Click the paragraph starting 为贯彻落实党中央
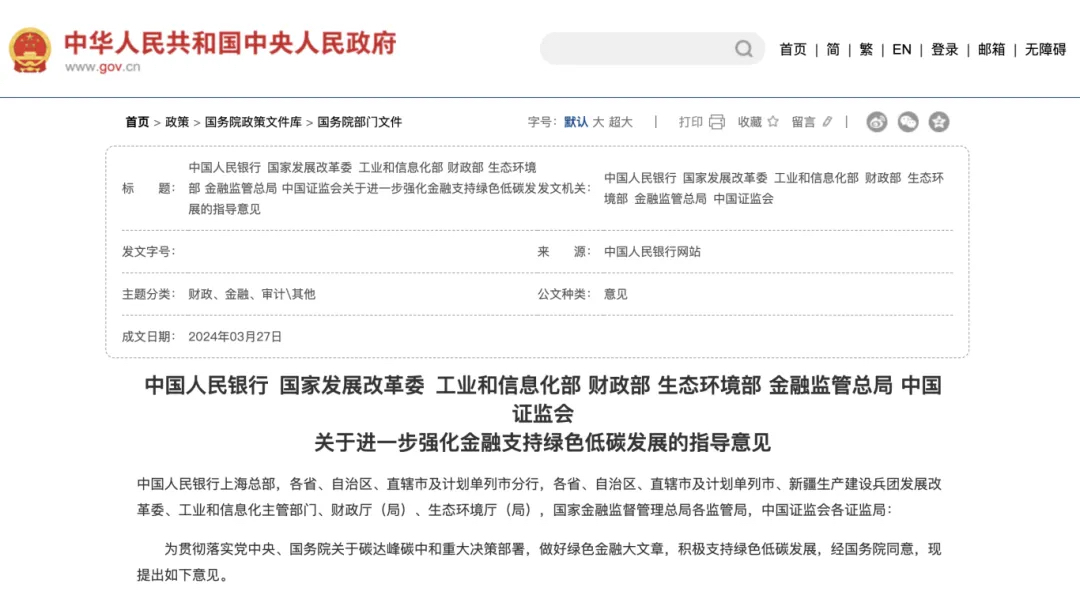This screenshot has height=595, width=1080. point(539,561)
